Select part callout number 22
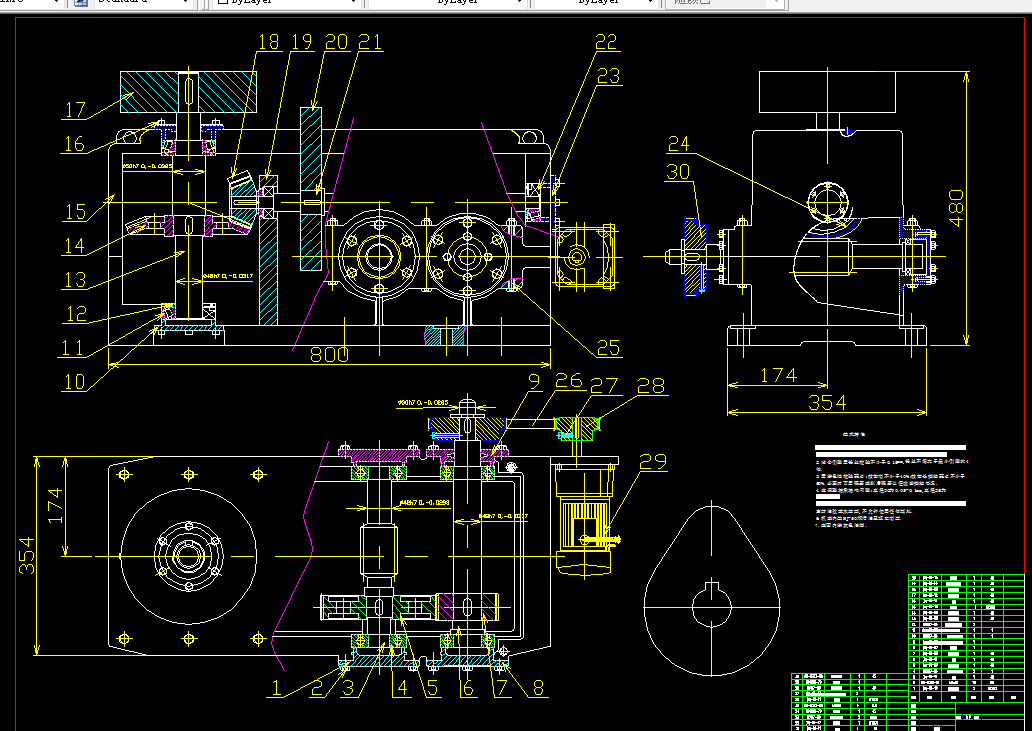Image resolution: width=1032 pixels, height=731 pixels. [606, 42]
